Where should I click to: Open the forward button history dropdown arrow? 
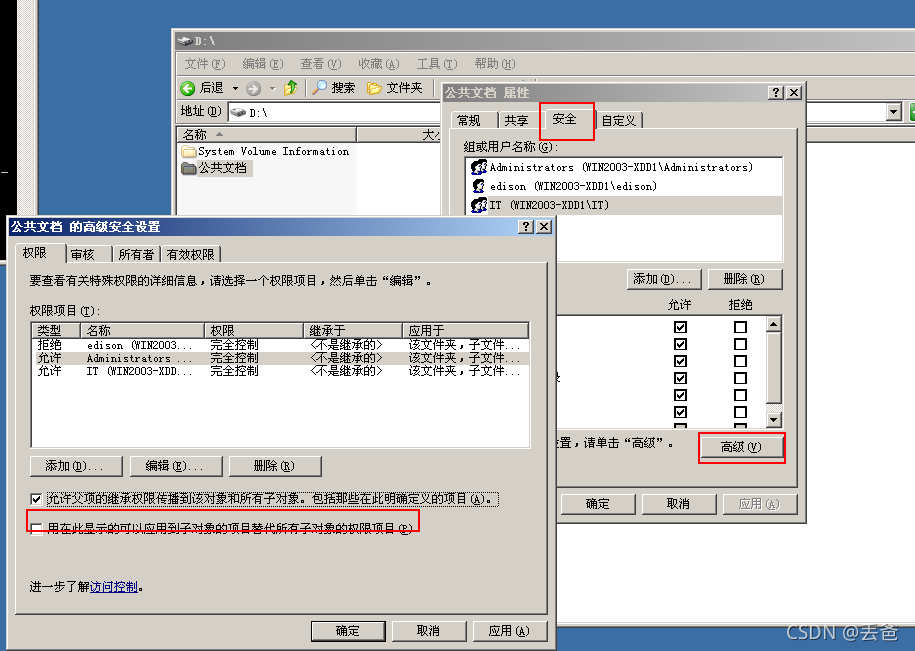point(272,89)
